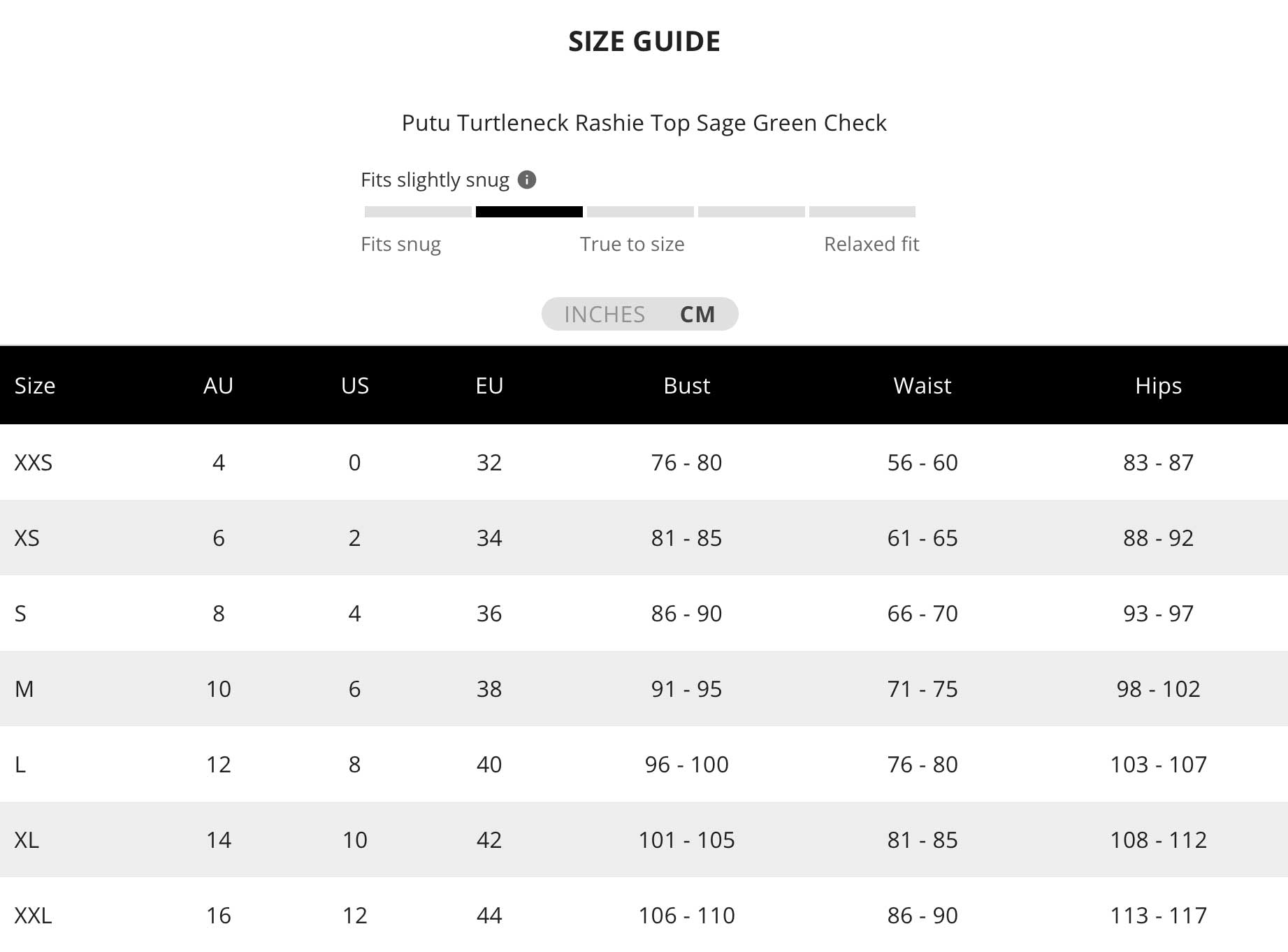The height and width of the screenshot is (952, 1288).
Task: Click the Waist column header
Action: pos(922,386)
